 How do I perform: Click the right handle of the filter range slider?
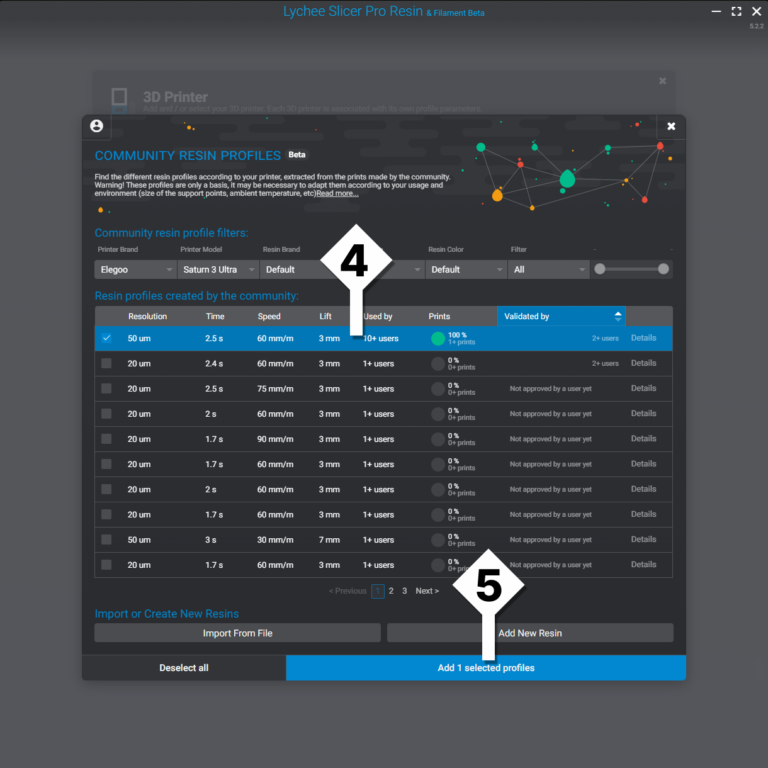point(663,269)
